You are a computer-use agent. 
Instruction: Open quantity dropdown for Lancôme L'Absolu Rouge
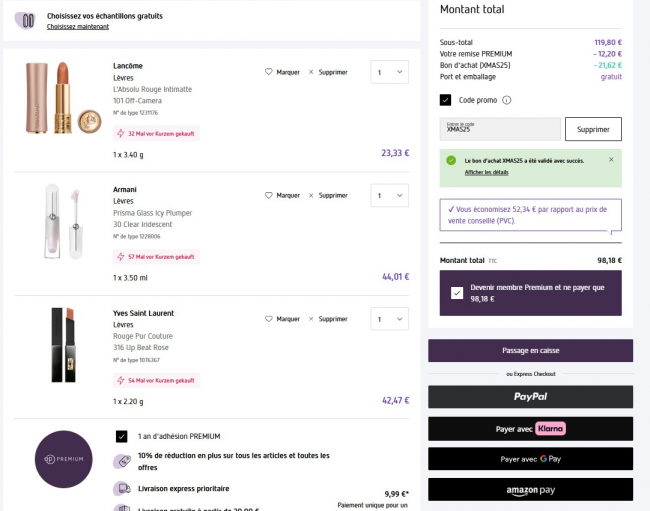[389, 72]
